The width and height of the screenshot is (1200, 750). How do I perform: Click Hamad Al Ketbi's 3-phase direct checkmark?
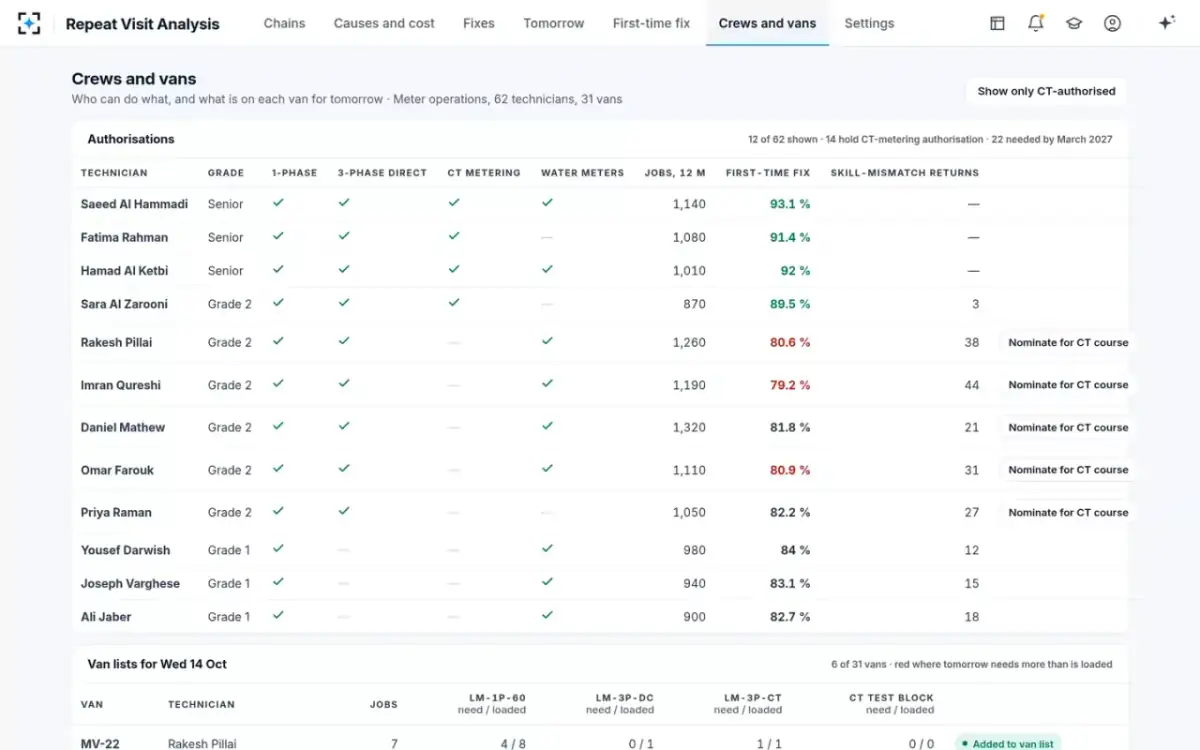coord(344,269)
